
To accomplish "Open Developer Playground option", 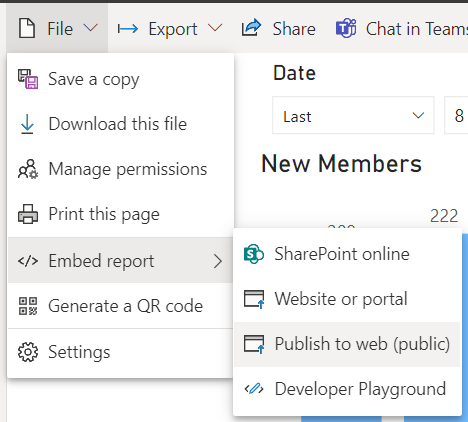I will [x=347, y=389].
